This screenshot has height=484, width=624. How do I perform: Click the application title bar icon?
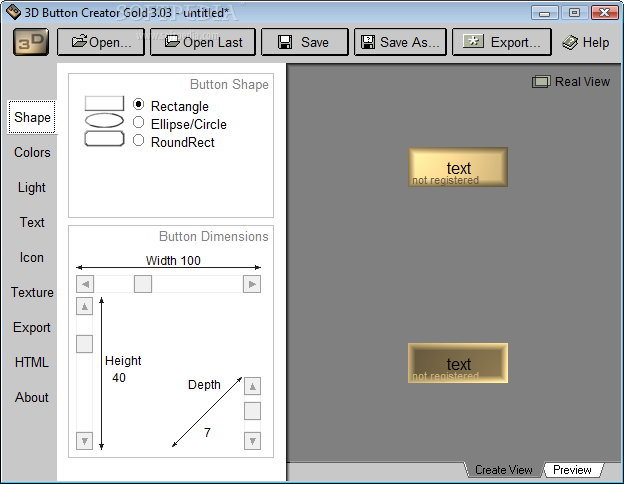[x=13, y=12]
